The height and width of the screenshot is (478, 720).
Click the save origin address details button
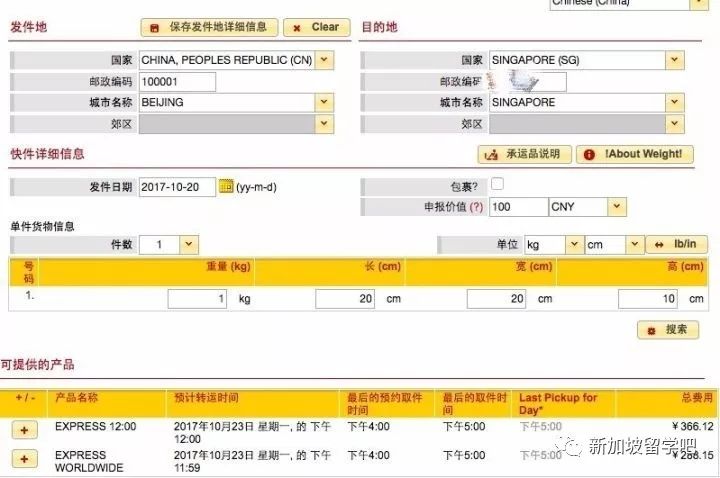208,28
